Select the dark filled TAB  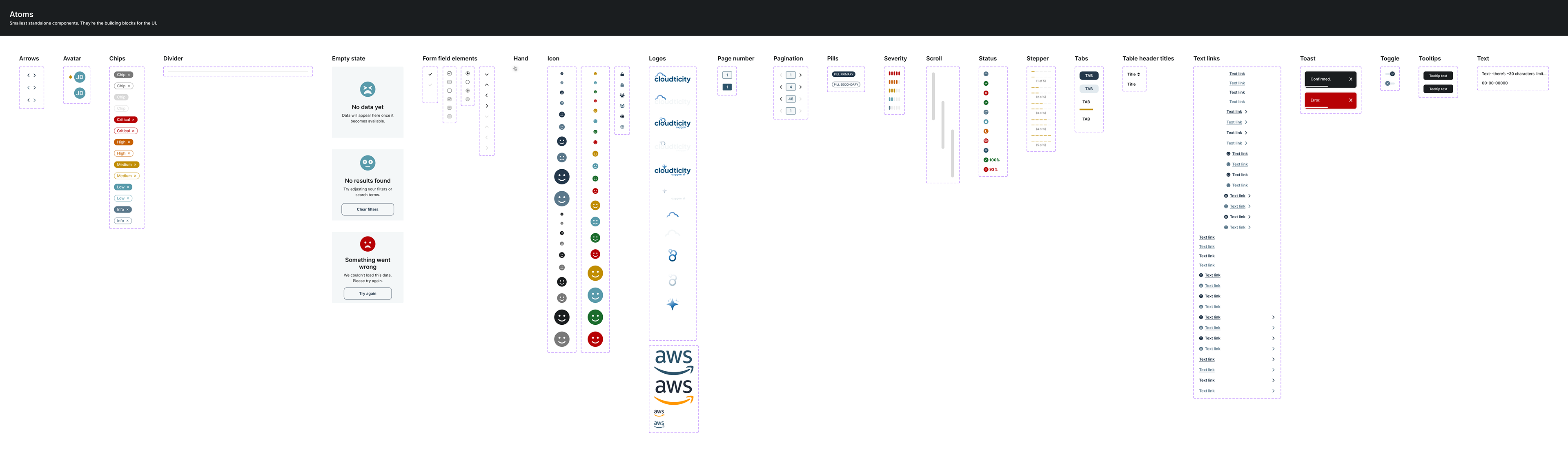[1089, 75]
